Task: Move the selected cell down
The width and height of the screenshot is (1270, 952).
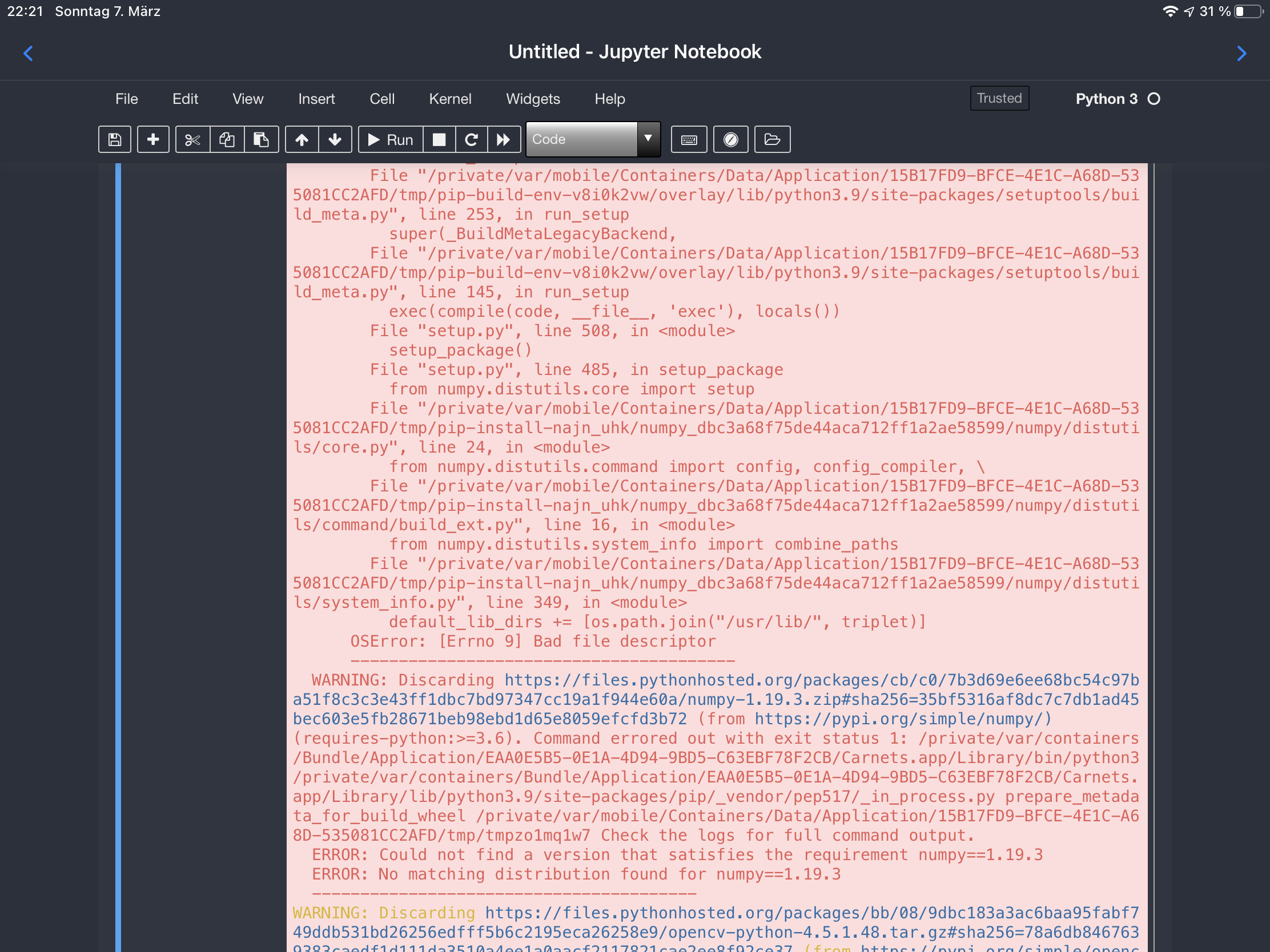Action: point(335,139)
